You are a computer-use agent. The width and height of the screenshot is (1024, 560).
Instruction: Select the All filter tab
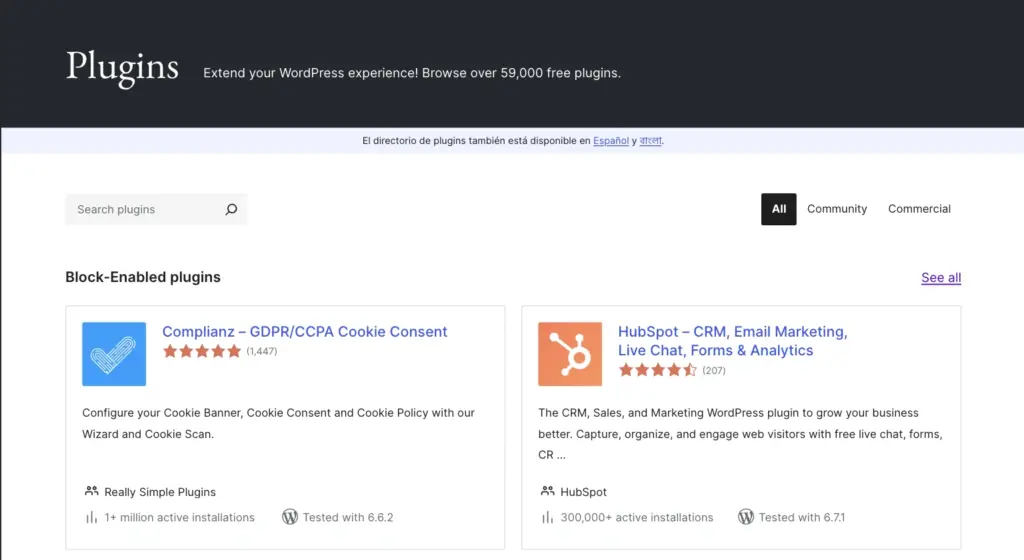pyautogui.click(x=778, y=209)
